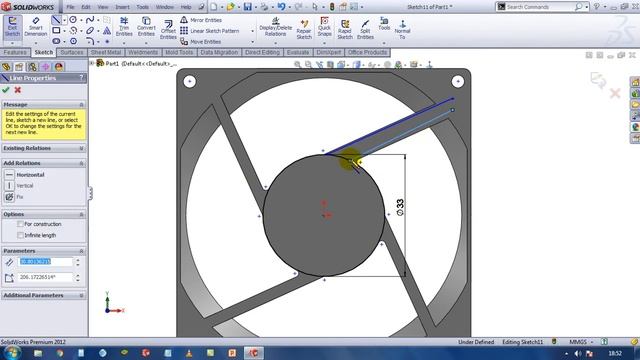Click the Save icon in title toolbar
The image size is (640, 360).
point(248,7)
